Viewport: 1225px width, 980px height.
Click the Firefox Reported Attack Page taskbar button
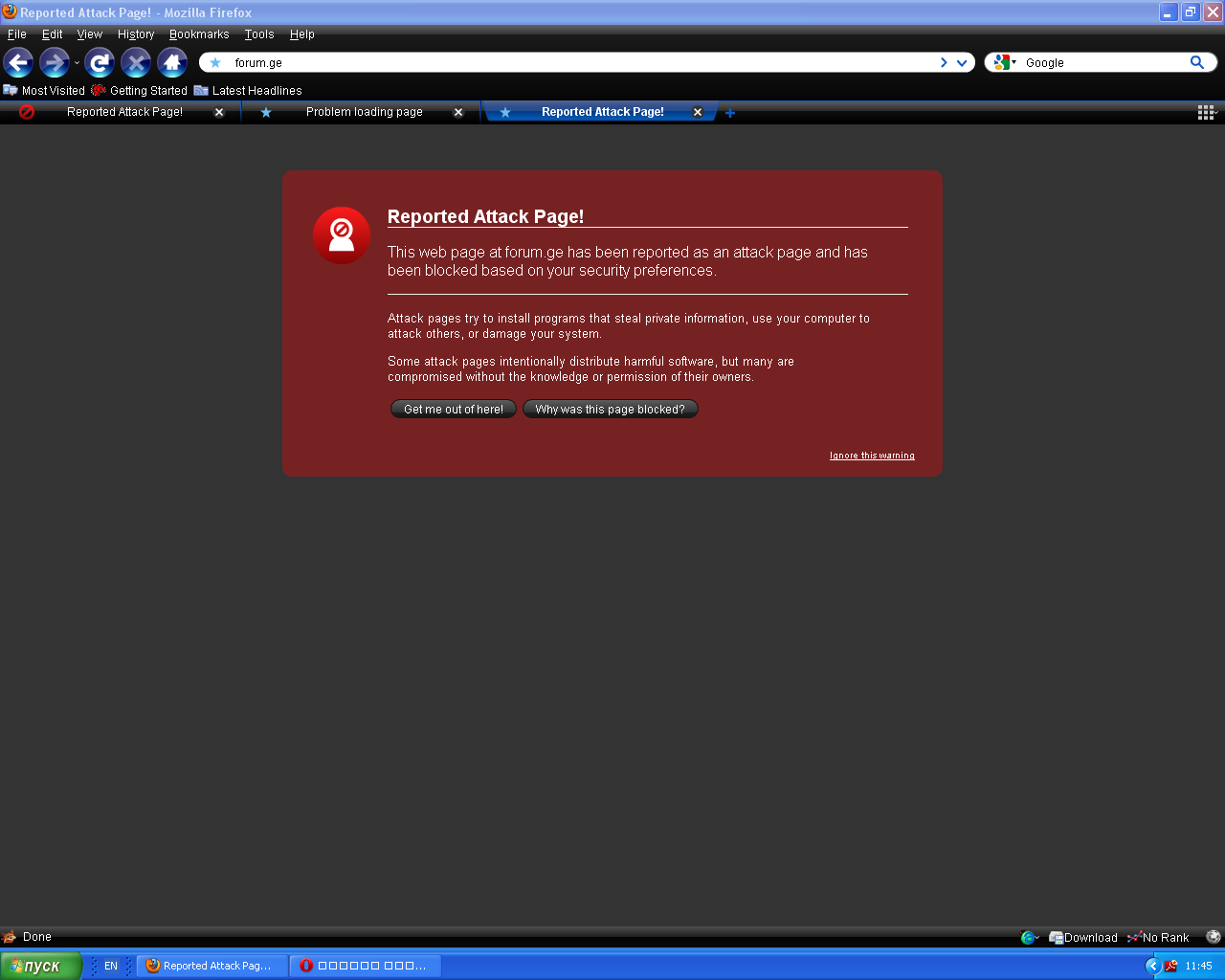(212, 966)
